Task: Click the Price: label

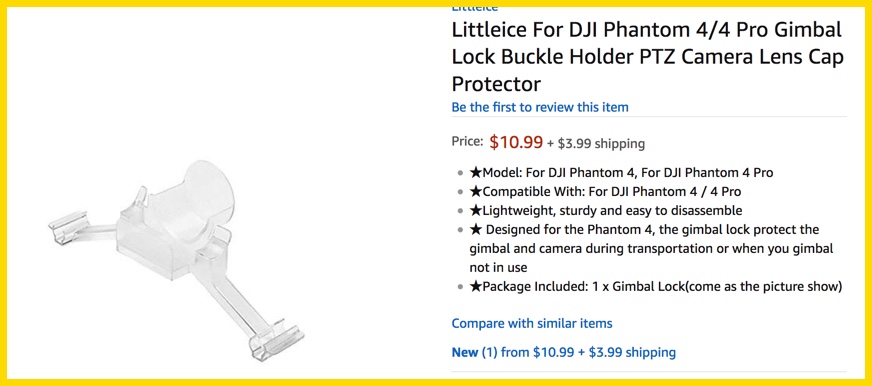Action: (467, 141)
